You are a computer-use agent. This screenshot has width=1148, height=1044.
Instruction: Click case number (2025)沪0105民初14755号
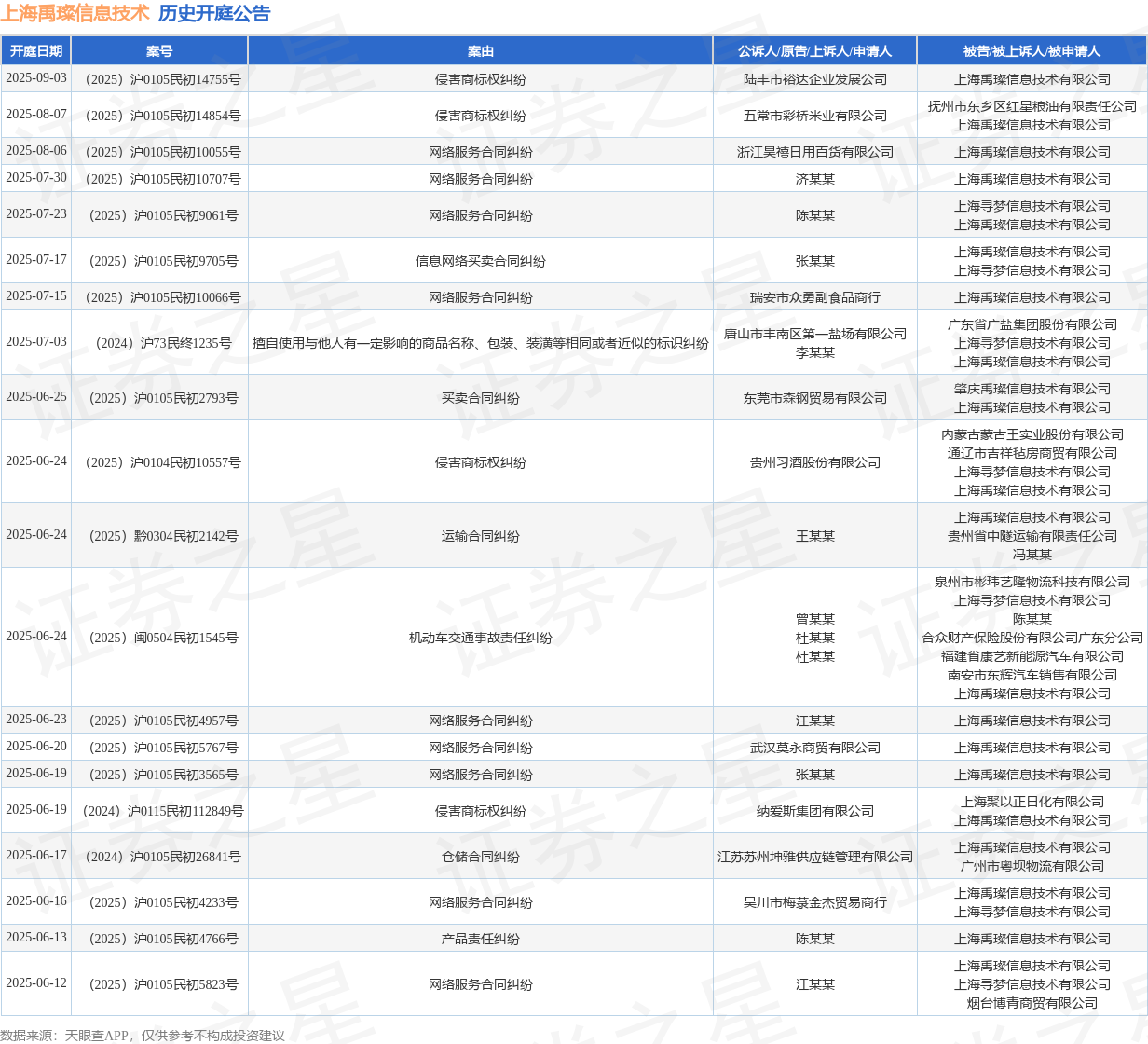[159, 79]
